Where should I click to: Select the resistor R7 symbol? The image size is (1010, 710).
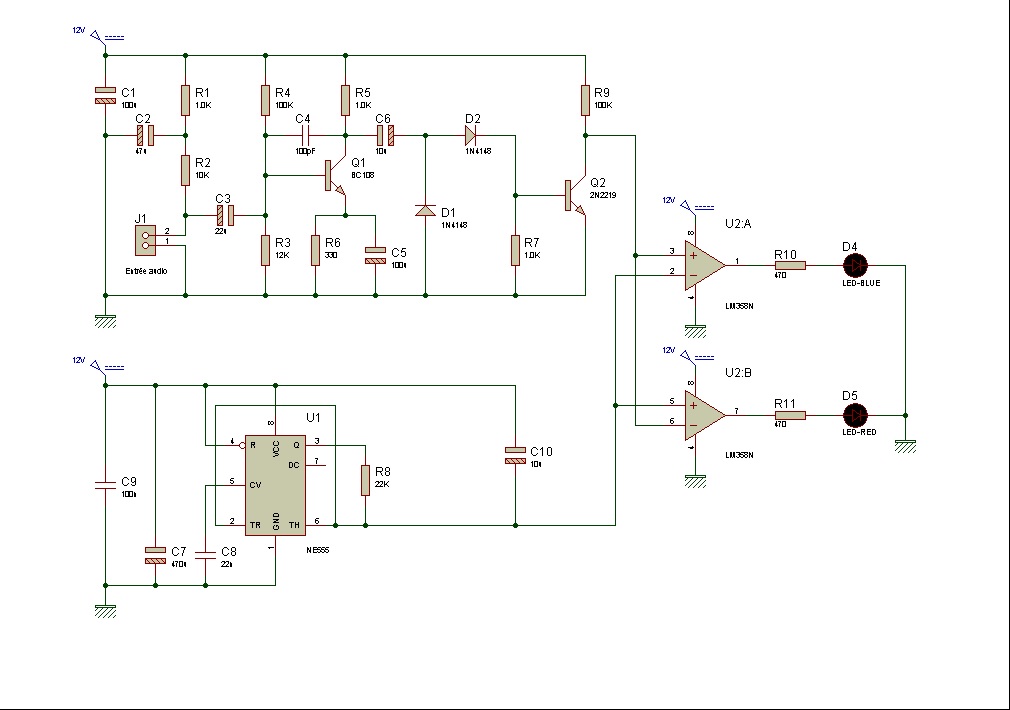coord(515,250)
